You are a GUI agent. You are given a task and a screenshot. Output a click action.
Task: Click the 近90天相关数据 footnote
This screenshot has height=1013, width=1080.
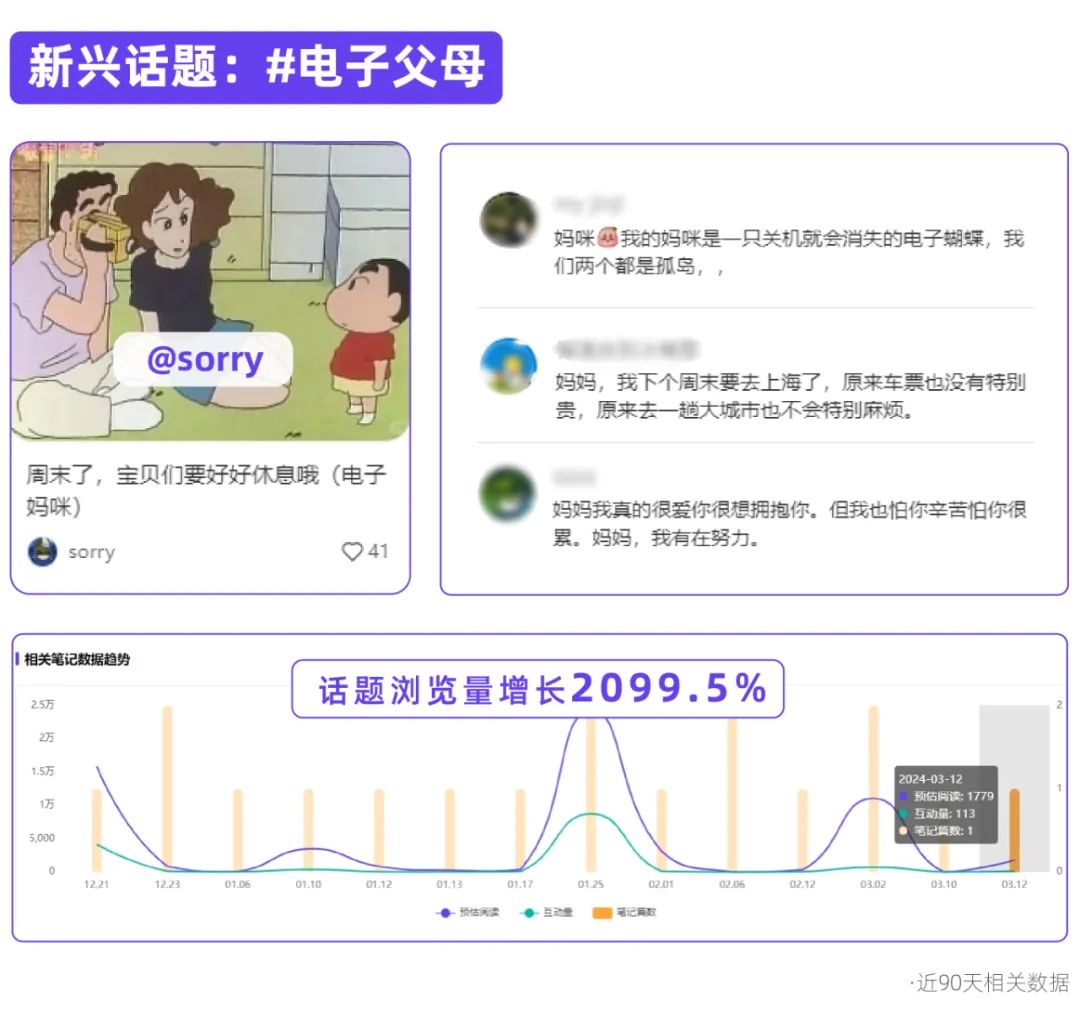(990, 983)
